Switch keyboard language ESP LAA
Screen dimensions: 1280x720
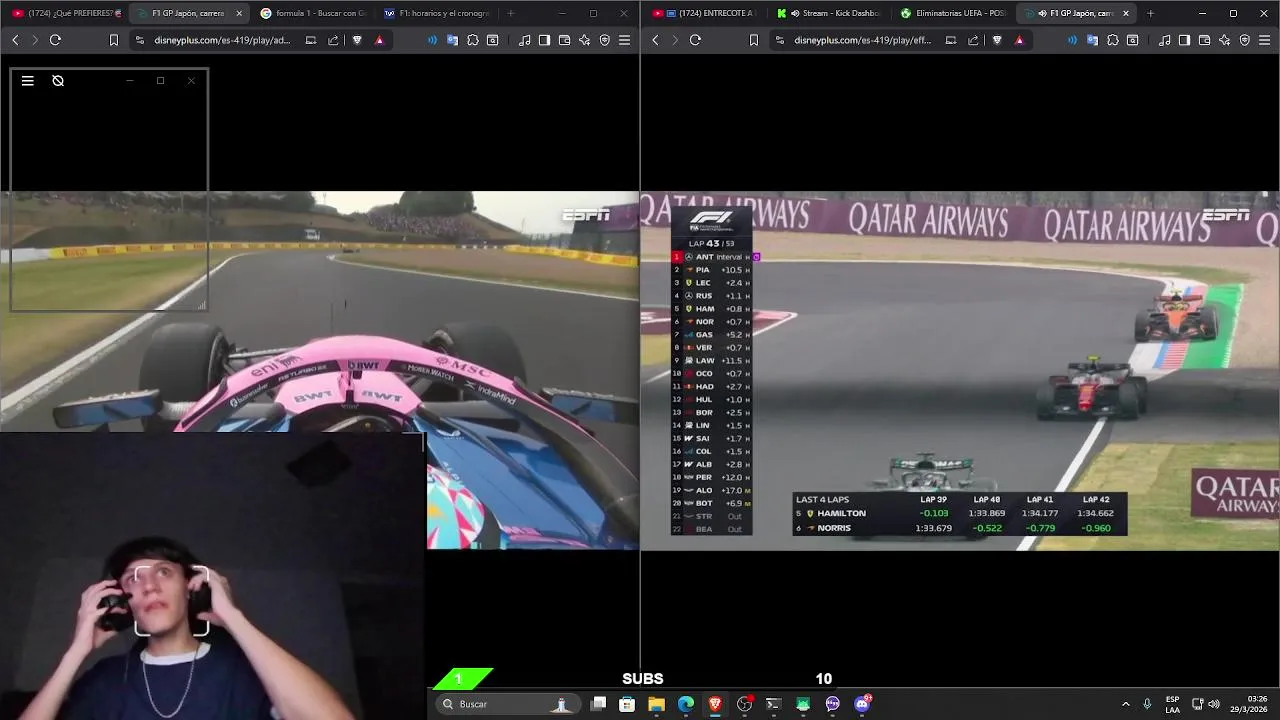[x=1172, y=704]
